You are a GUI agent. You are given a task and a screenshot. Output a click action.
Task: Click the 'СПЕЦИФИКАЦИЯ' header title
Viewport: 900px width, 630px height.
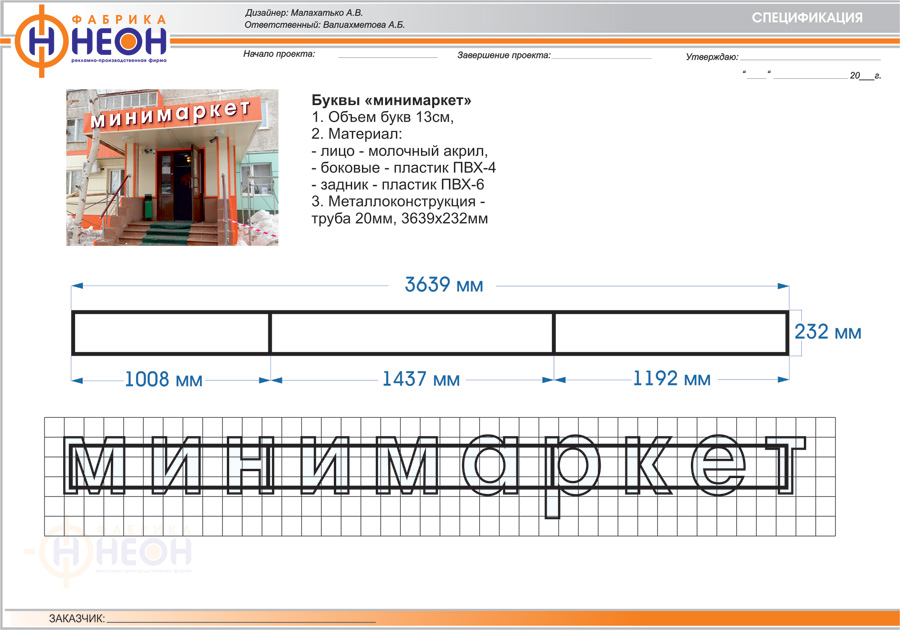coord(807,18)
